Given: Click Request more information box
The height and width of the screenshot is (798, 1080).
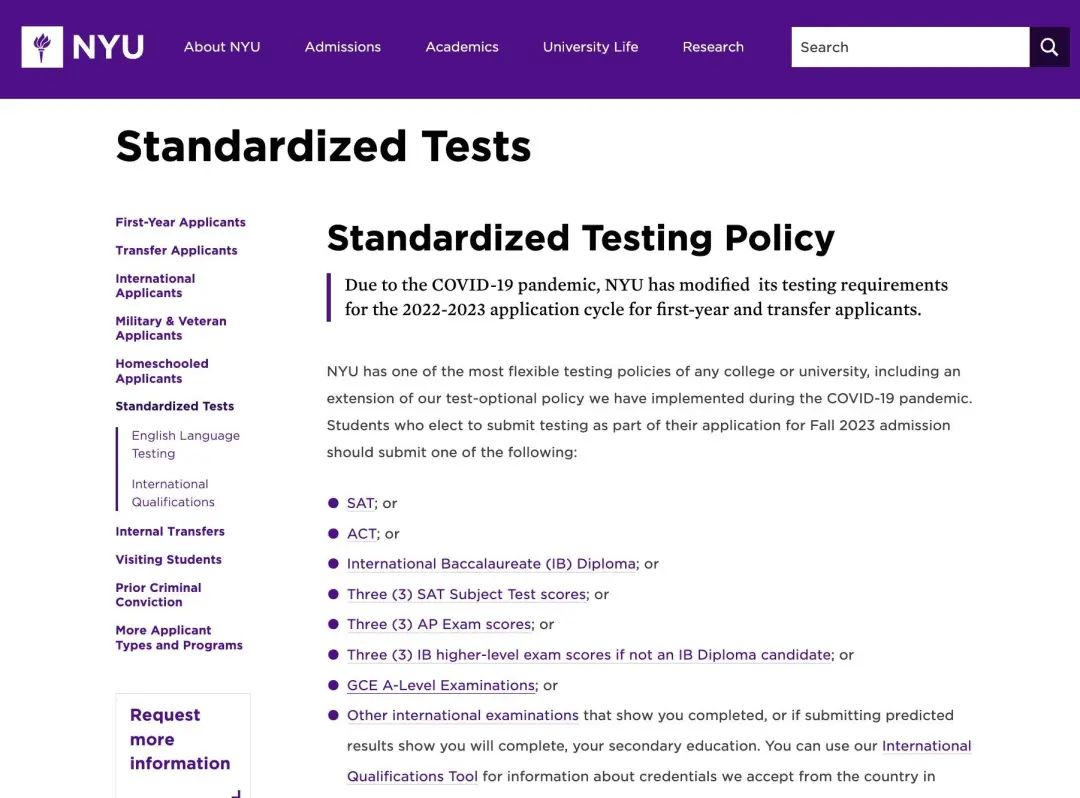Looking at the screenshot, I should [x=183, y=745].
